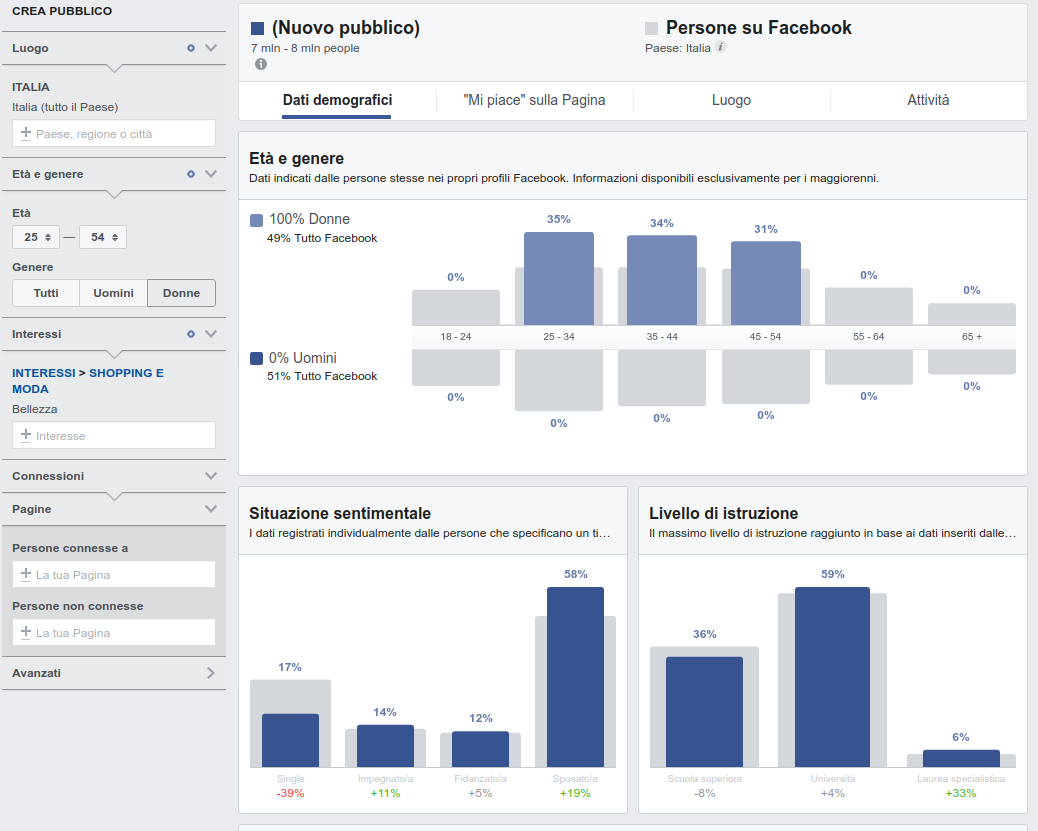Click the Bellezza interest entry
1038x831 pixels.
34,409
